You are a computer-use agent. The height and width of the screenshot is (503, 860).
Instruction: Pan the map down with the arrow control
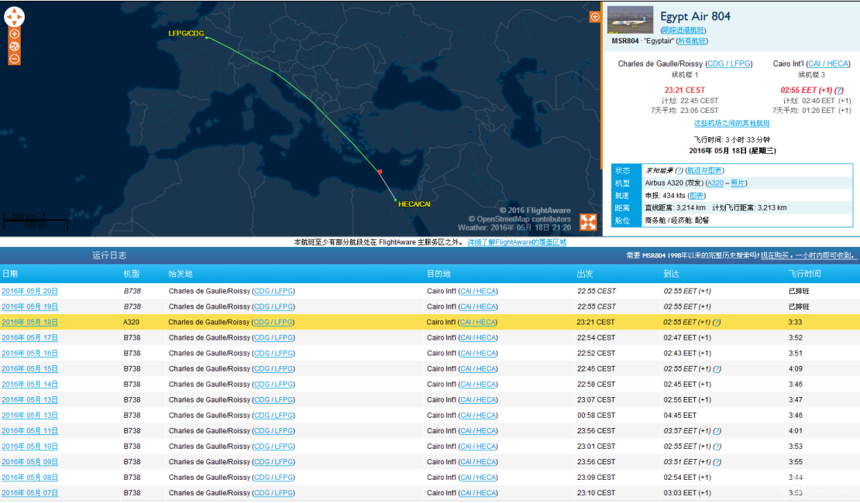tap(14, 24)
